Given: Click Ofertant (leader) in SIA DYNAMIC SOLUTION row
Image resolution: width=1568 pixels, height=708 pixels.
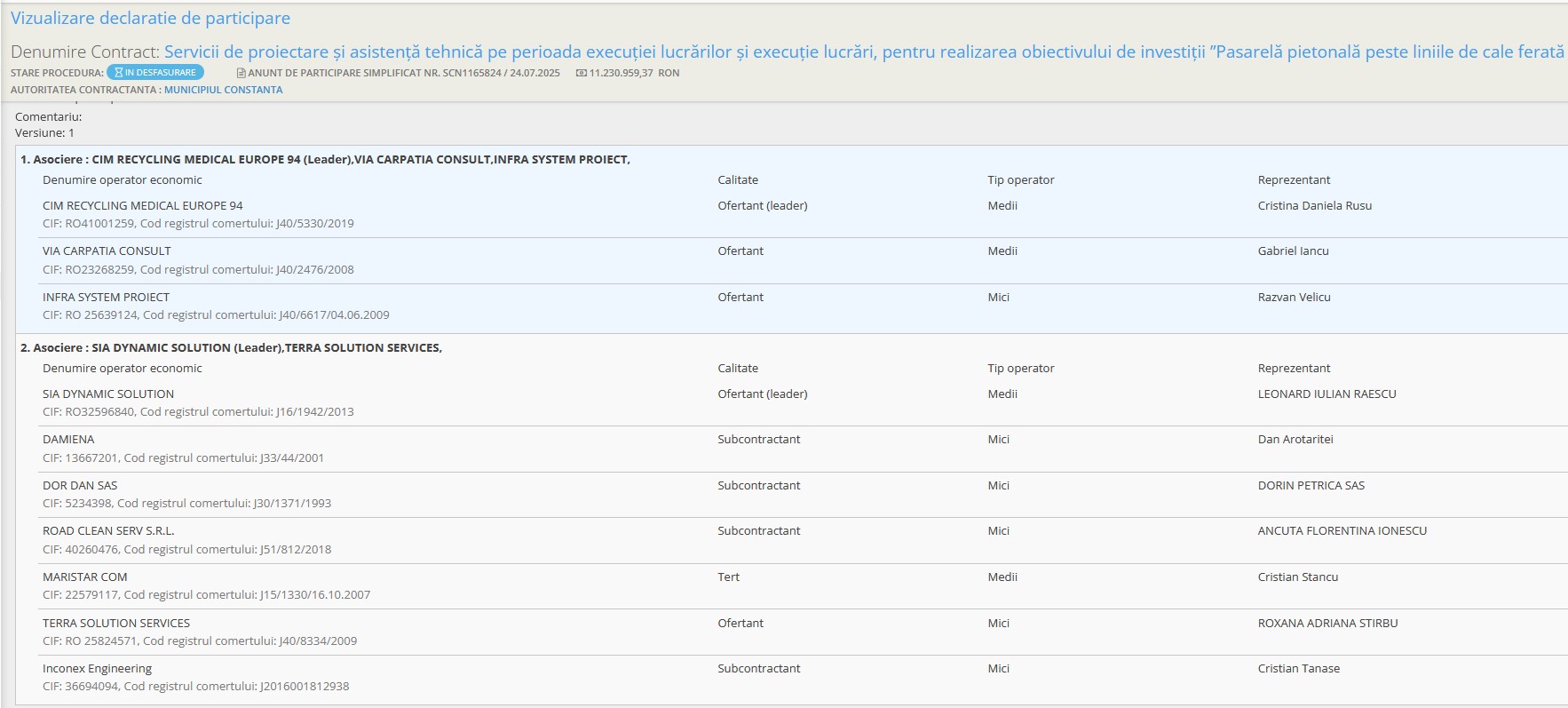Looking at the screenshot, I should coord(763,394).
